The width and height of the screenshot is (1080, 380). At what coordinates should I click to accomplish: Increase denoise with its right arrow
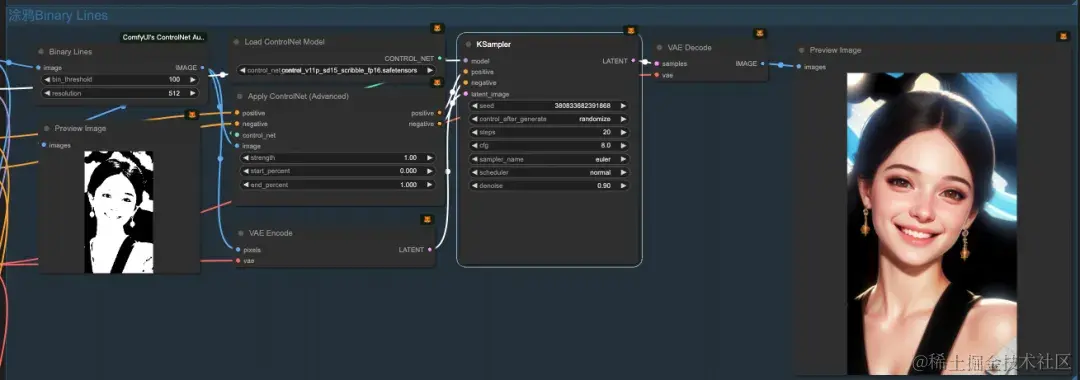(623, 186)
